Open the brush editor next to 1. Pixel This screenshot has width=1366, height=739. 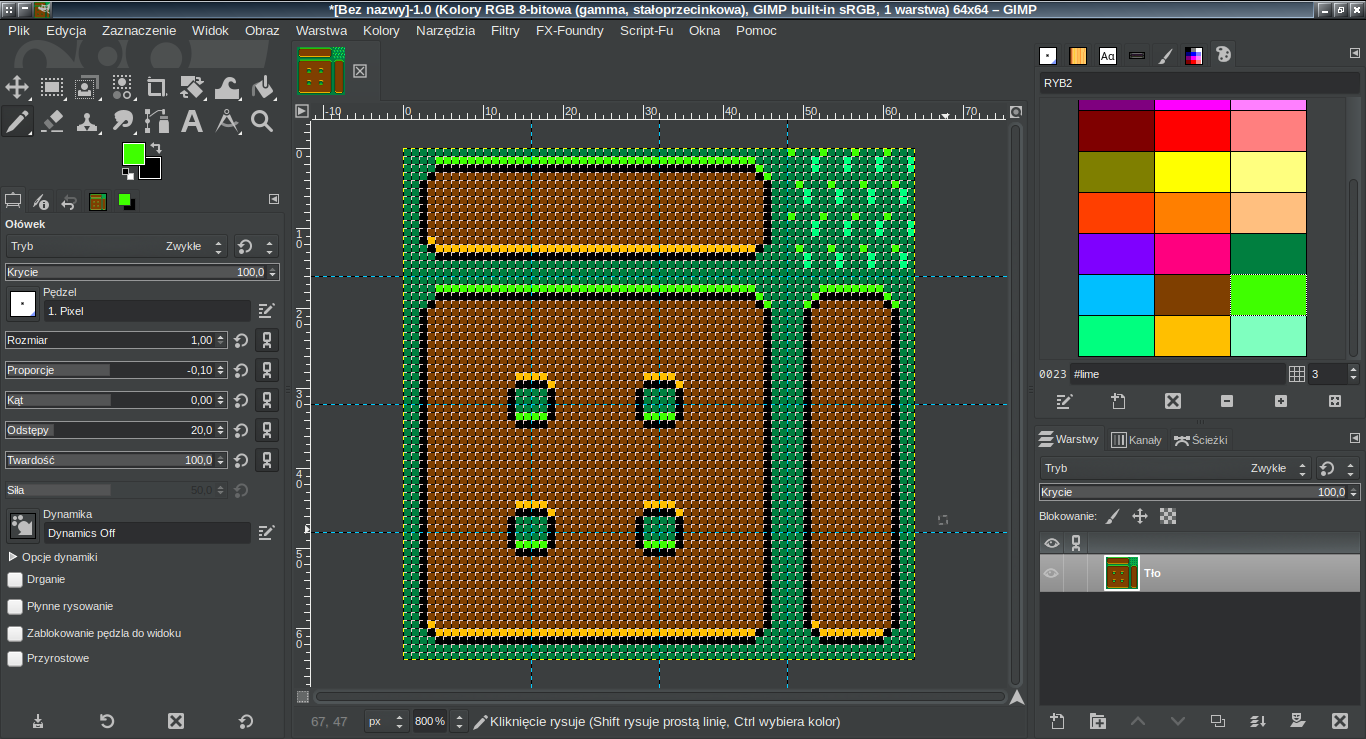point(266,311)
